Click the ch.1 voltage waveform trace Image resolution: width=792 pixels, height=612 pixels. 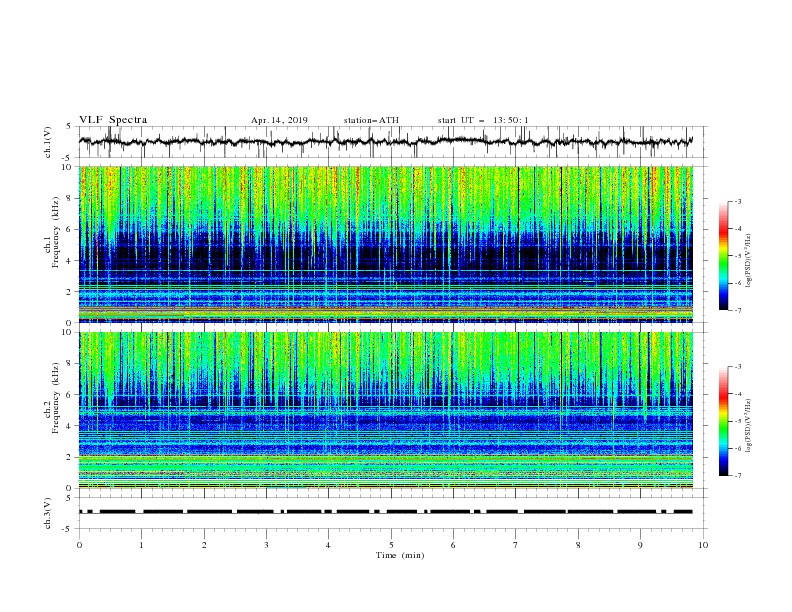coord(386,142)
